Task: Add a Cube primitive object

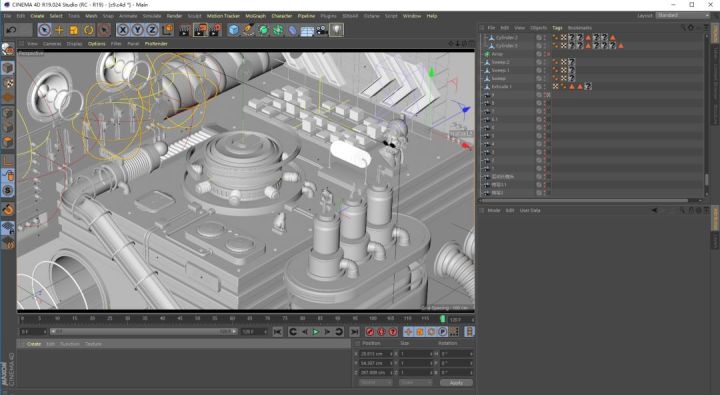Action: click(x=234, y=30)
